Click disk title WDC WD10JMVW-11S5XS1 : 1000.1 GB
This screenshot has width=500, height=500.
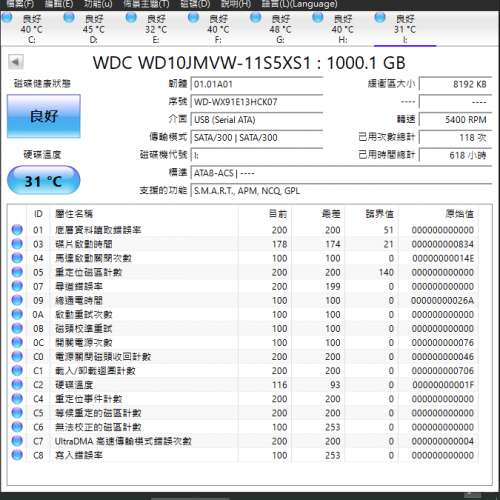pyautogui.click(x=249, y=63)
